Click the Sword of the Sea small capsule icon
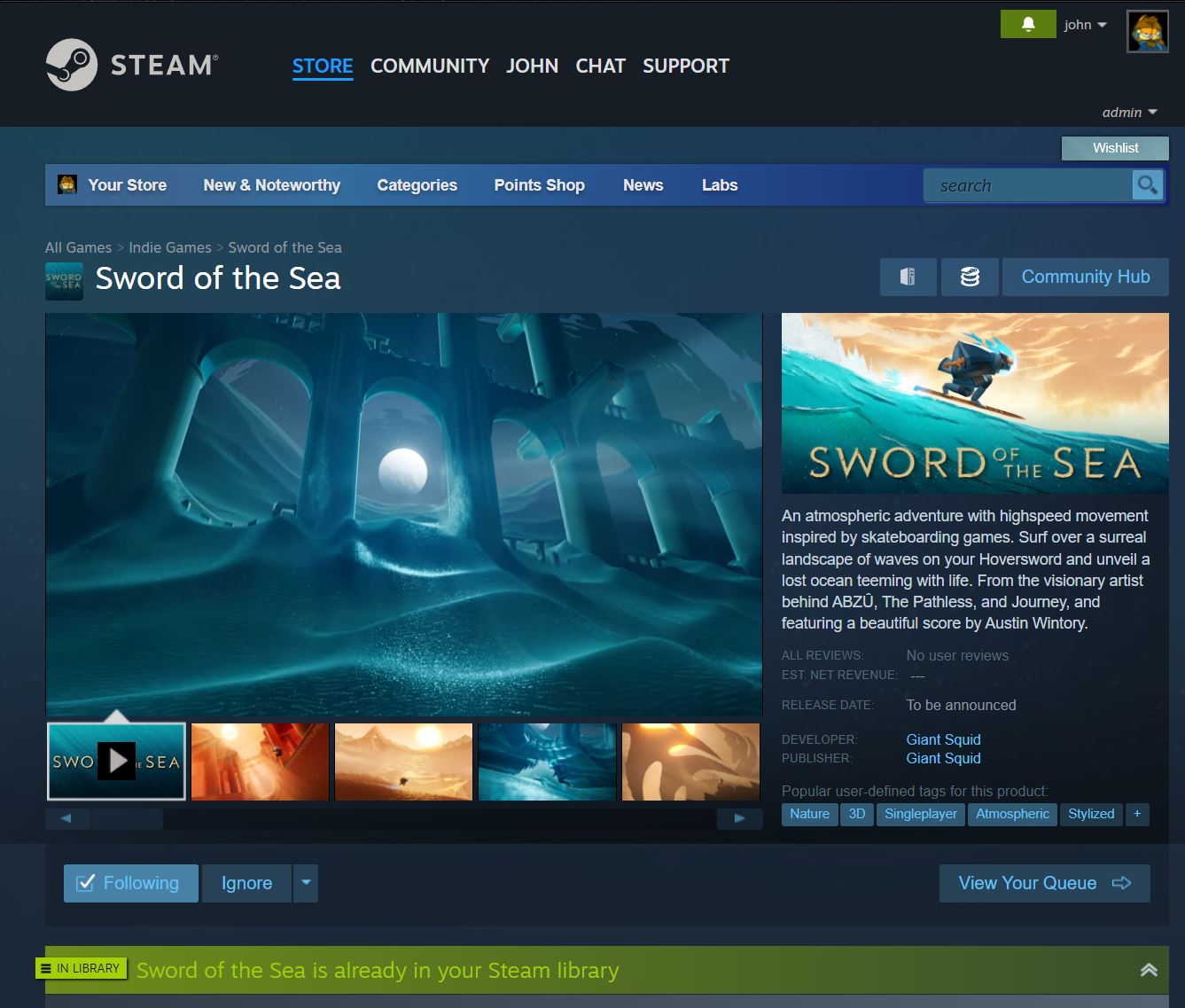The image size is (1185, 1008). (x=64, y=281)
